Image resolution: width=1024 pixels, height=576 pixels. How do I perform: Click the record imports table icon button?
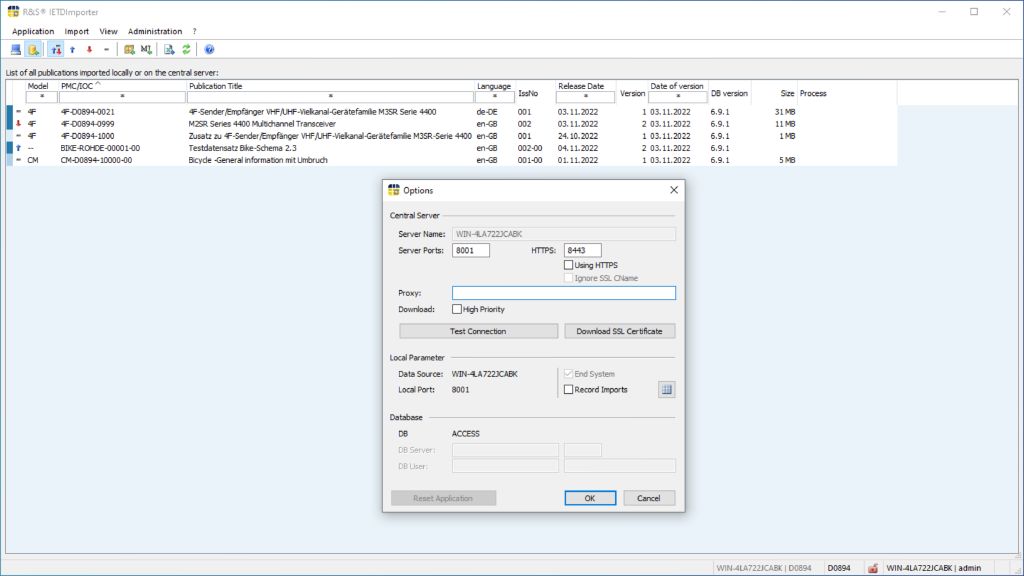(666, 390)
